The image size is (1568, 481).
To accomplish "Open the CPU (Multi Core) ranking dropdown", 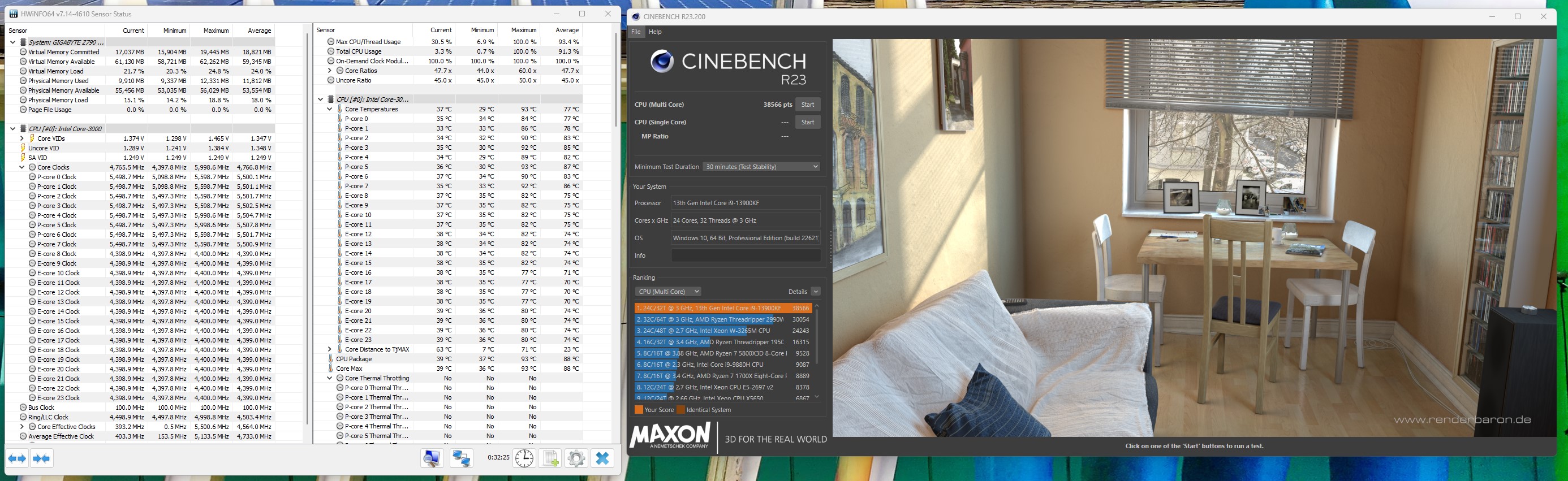I will coord(669,291).
